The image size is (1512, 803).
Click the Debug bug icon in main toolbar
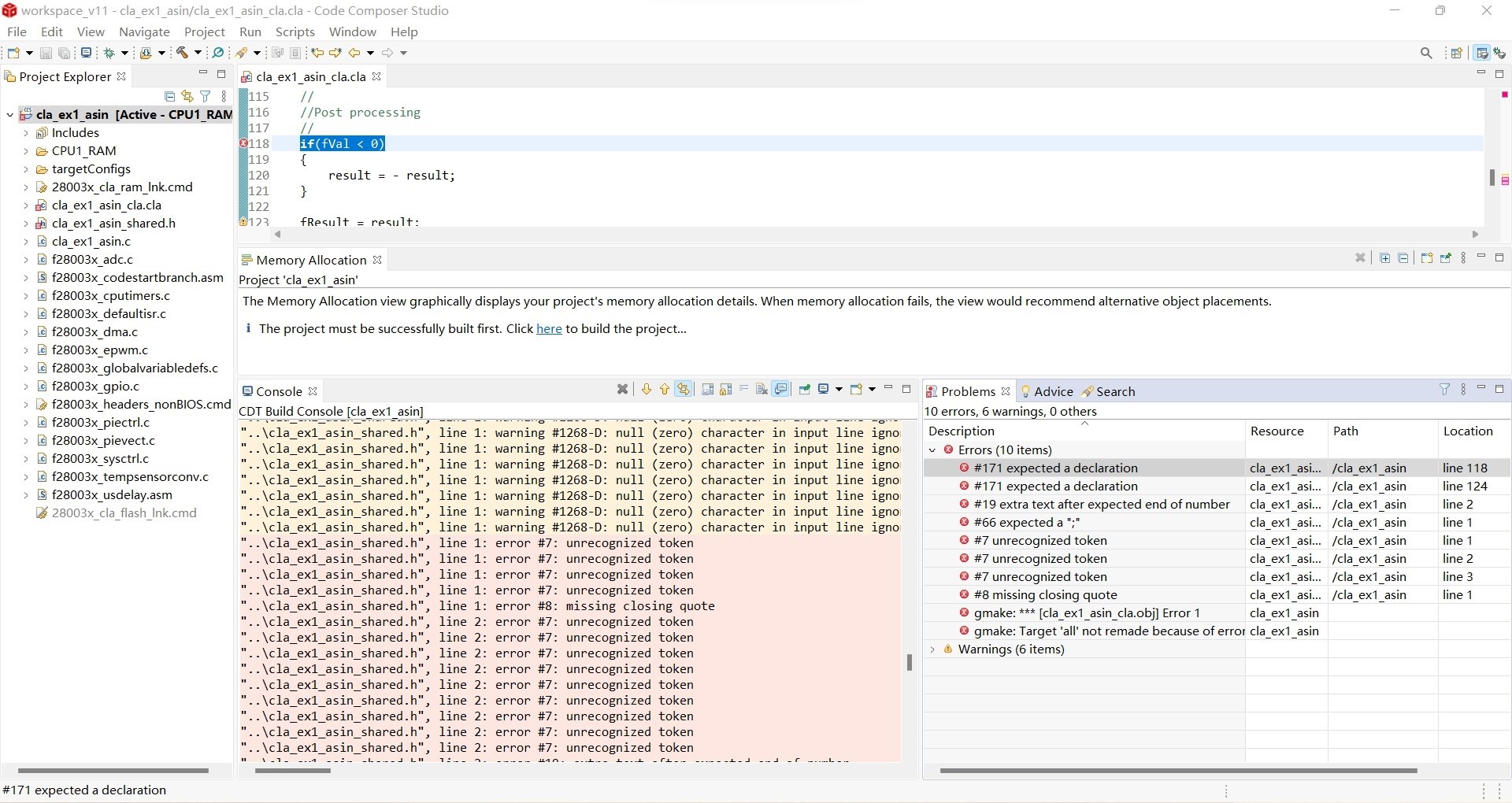pos(109,53)
